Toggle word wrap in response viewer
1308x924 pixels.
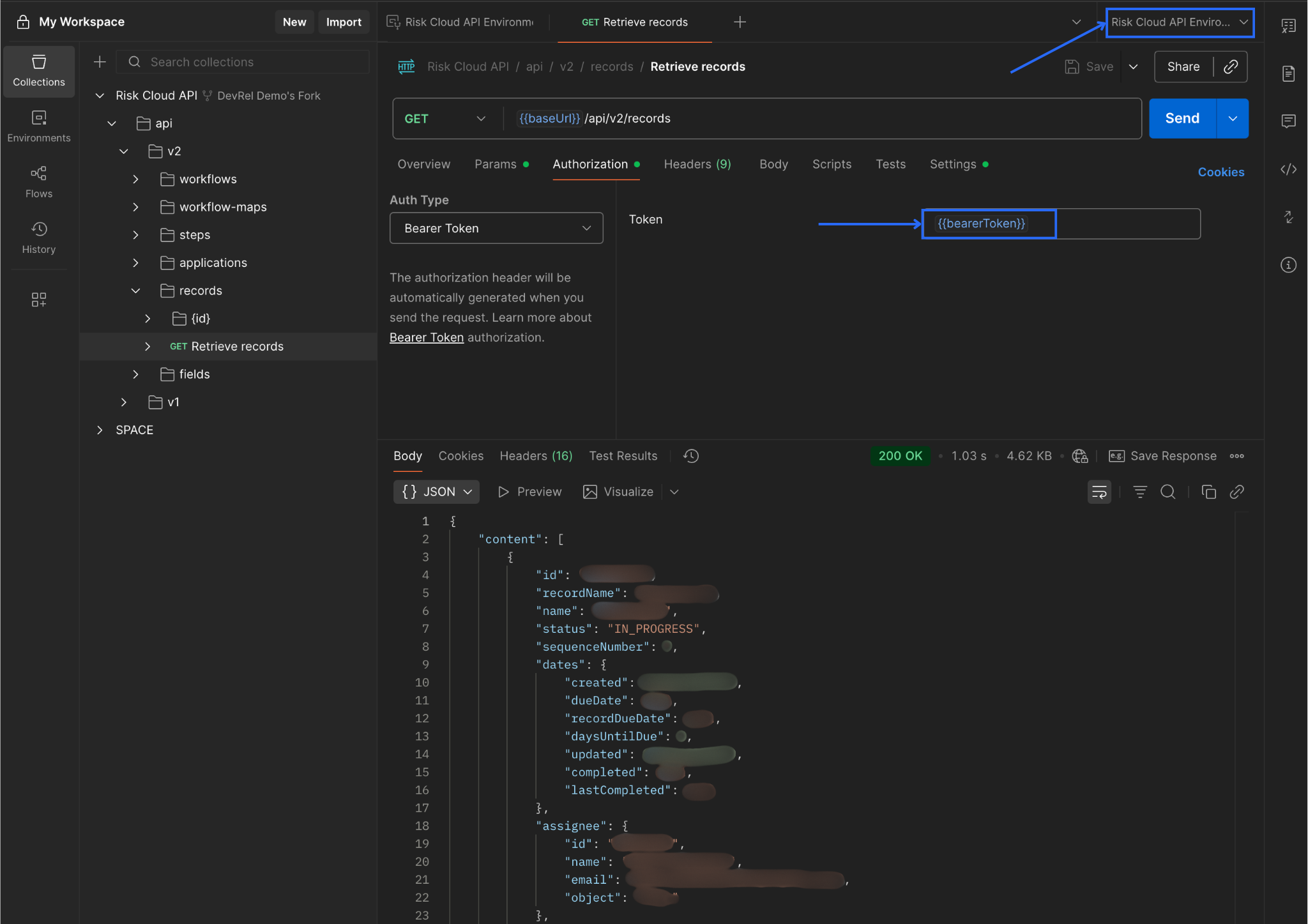click(x=1099, y=492)
